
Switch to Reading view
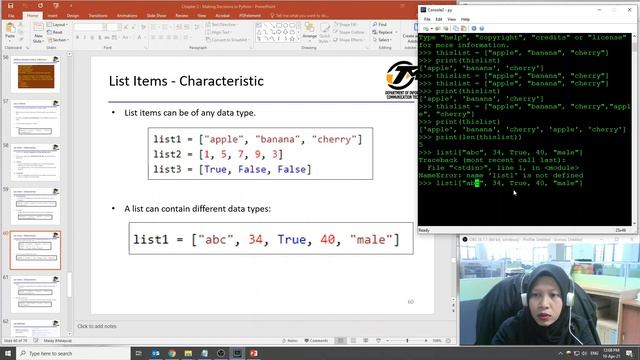click(366, 340)
